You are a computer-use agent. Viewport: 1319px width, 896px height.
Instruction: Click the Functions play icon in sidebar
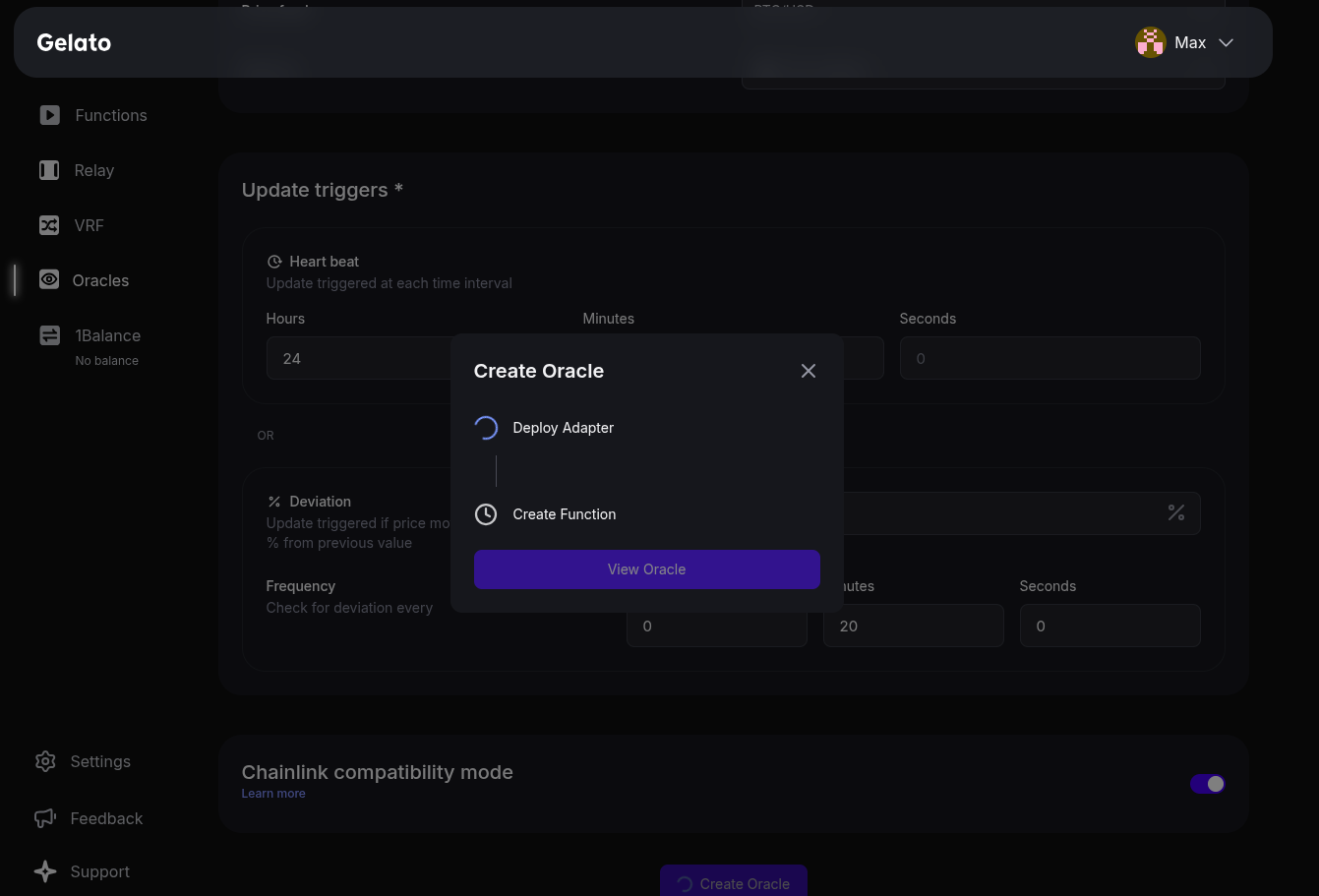coord(49,115)
